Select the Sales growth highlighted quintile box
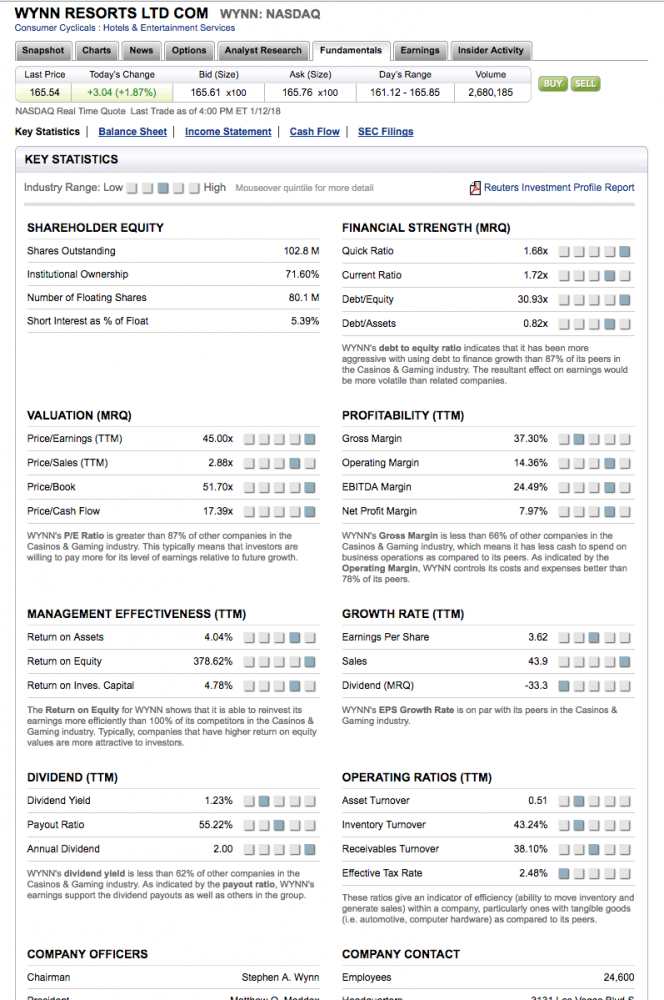 624,661
